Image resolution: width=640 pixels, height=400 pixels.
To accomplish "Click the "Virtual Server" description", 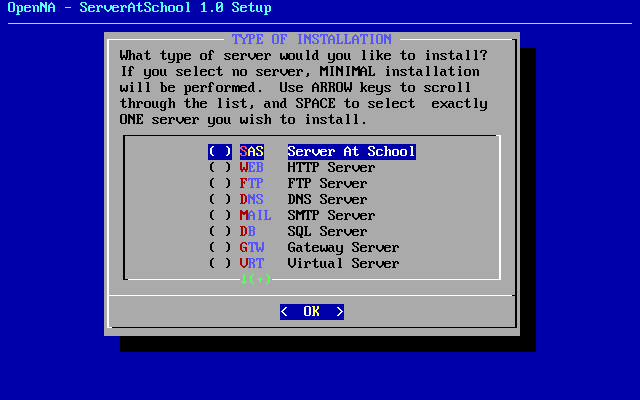I will pyautogui.click(x=343, y=263).
